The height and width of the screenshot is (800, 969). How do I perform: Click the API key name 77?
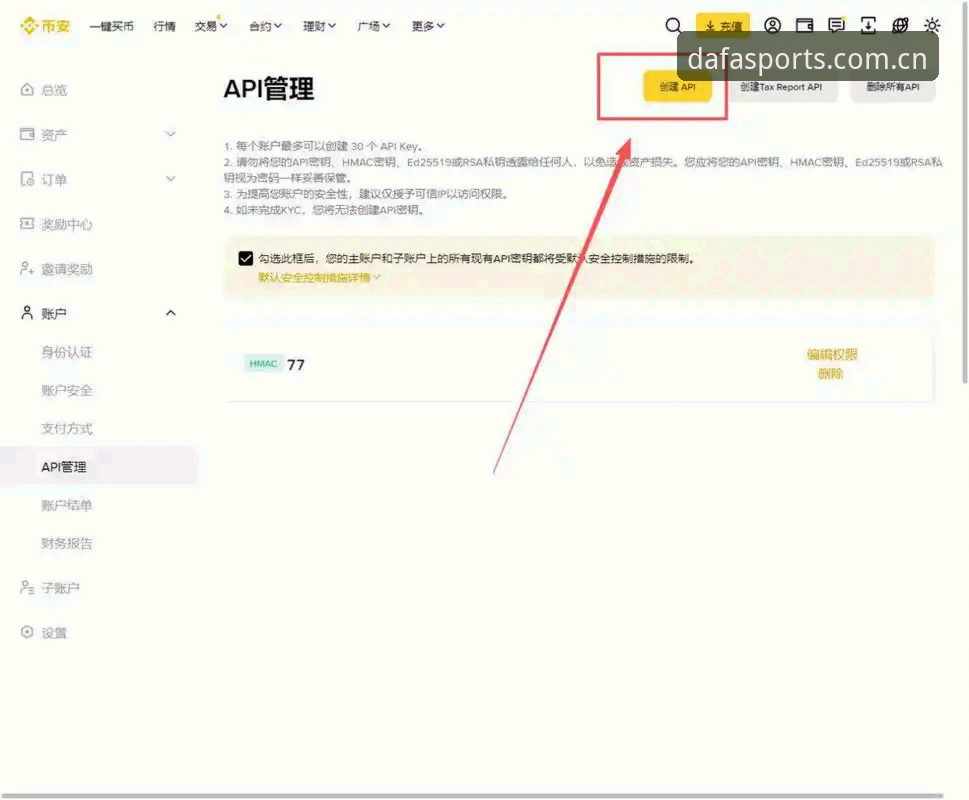(295, 364)
